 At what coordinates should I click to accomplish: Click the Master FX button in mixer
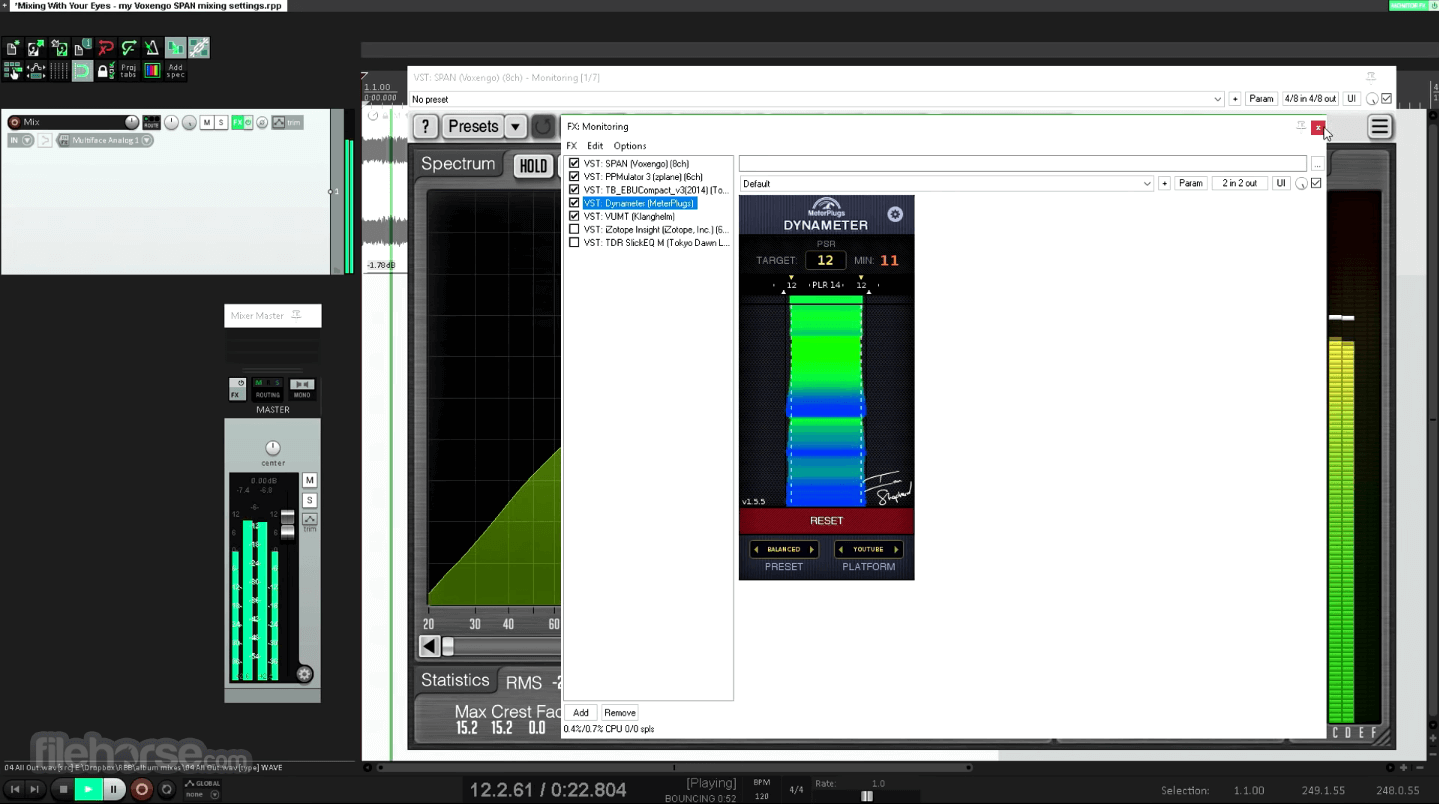pos(237,389)
